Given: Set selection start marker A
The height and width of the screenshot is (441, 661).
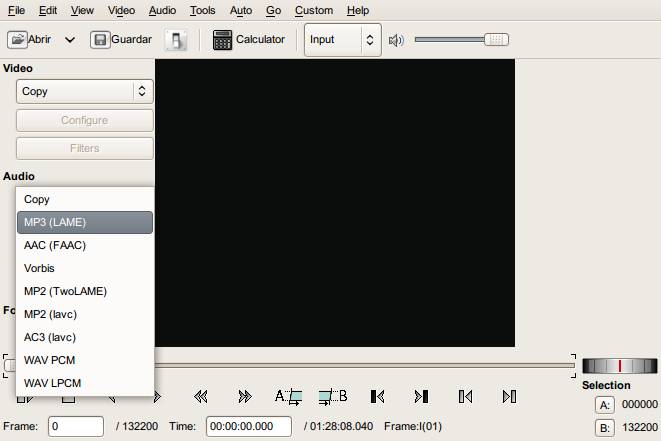Looking at the screenshot, I should 288,396.
